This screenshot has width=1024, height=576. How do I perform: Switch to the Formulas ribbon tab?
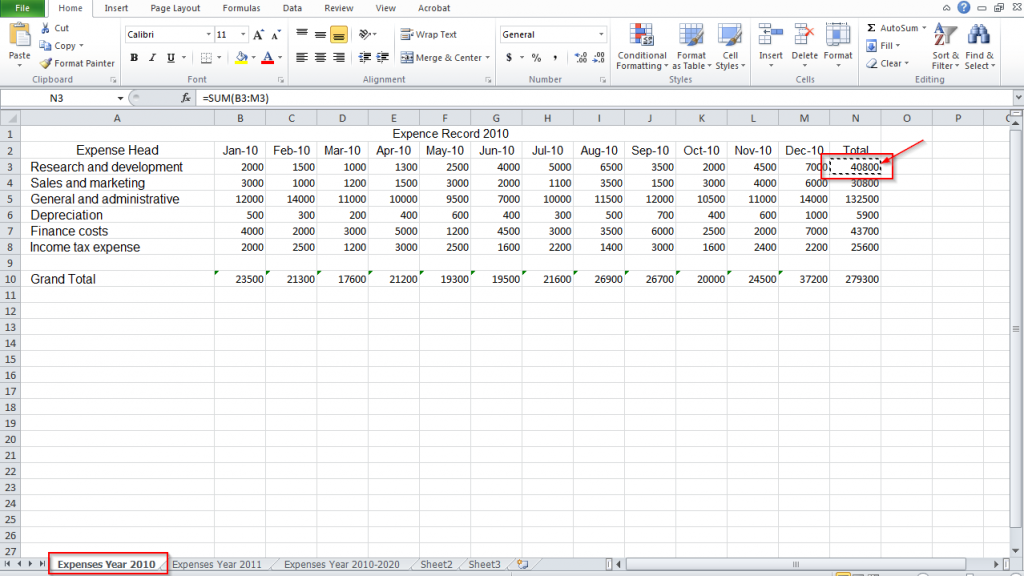241,8
